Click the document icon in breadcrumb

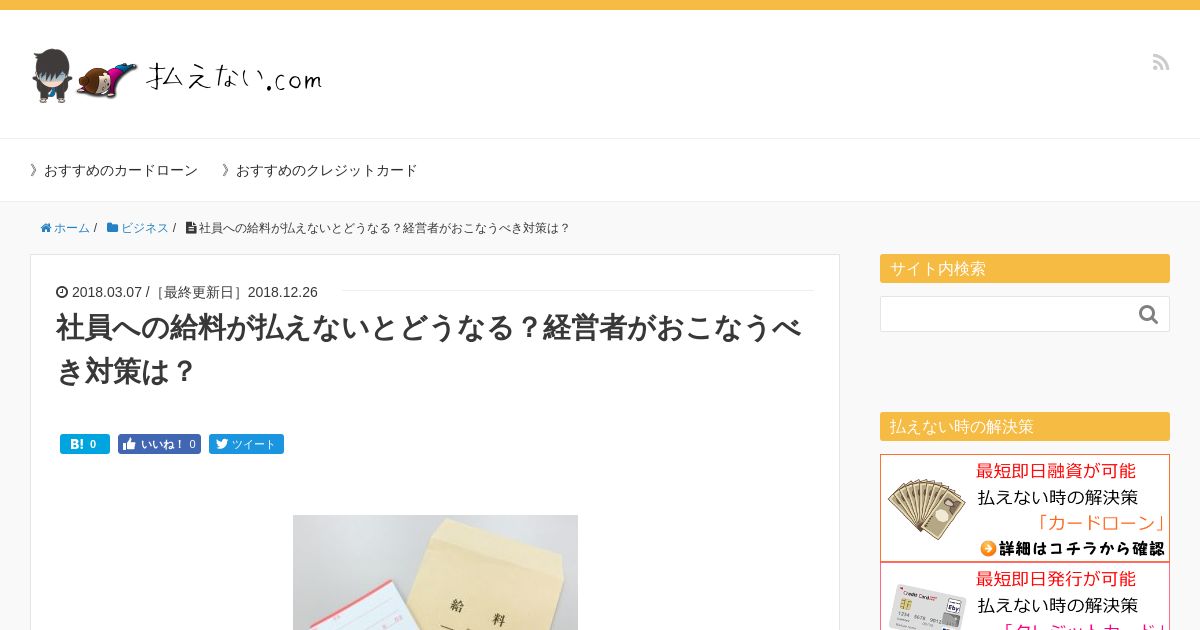click(x=191, y=228)
